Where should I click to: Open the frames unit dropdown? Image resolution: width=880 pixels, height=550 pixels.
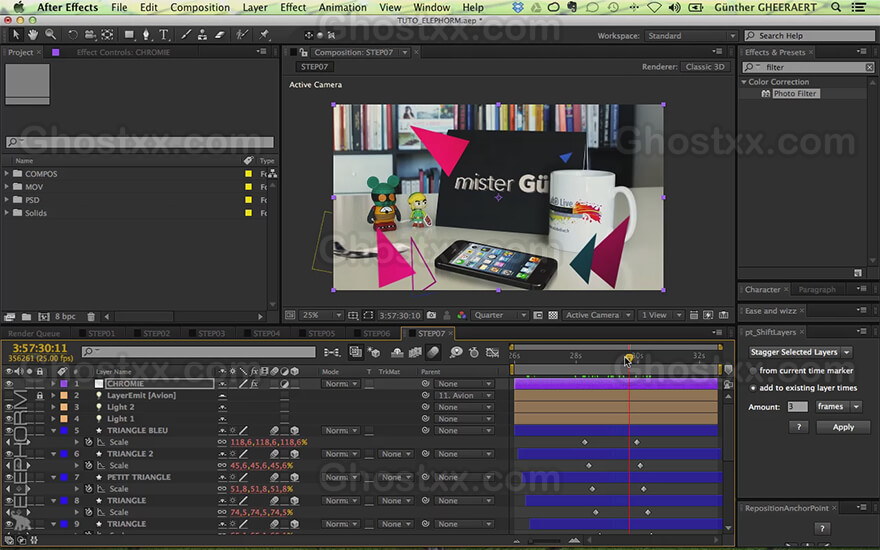click(838, 406)
